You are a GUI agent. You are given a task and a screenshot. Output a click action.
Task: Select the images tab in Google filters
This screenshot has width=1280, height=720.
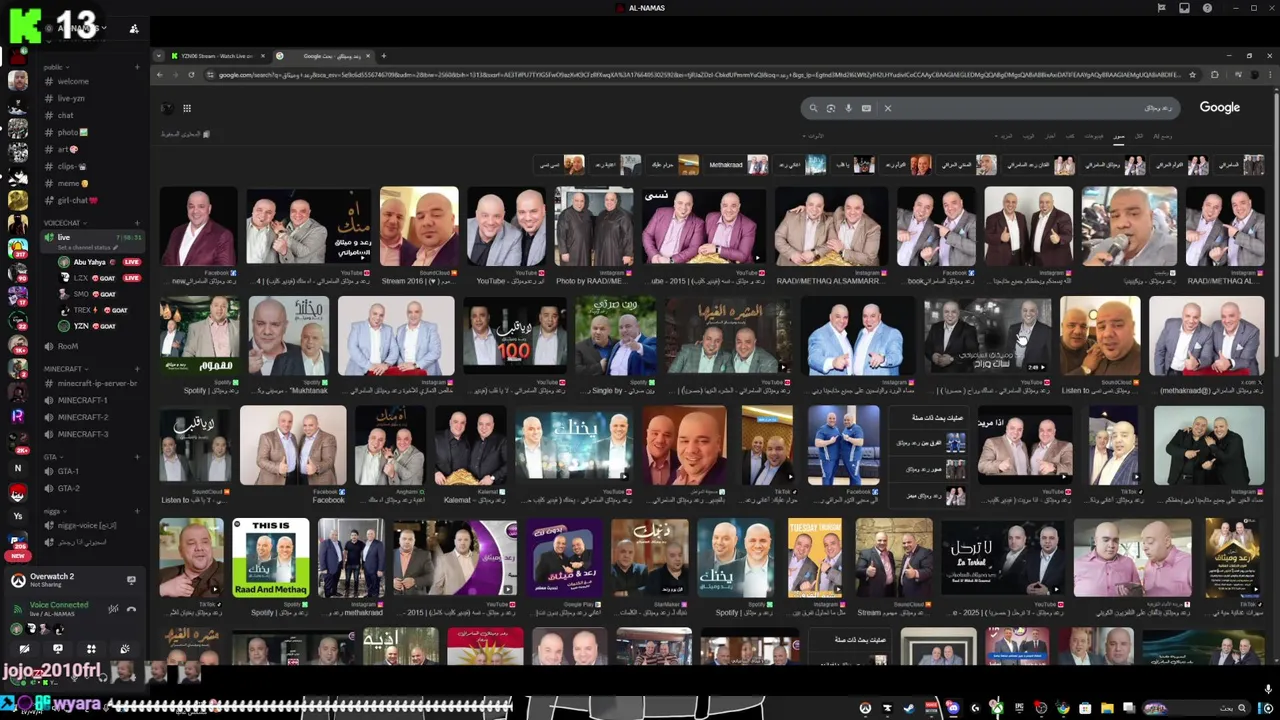coord(1119,135)
